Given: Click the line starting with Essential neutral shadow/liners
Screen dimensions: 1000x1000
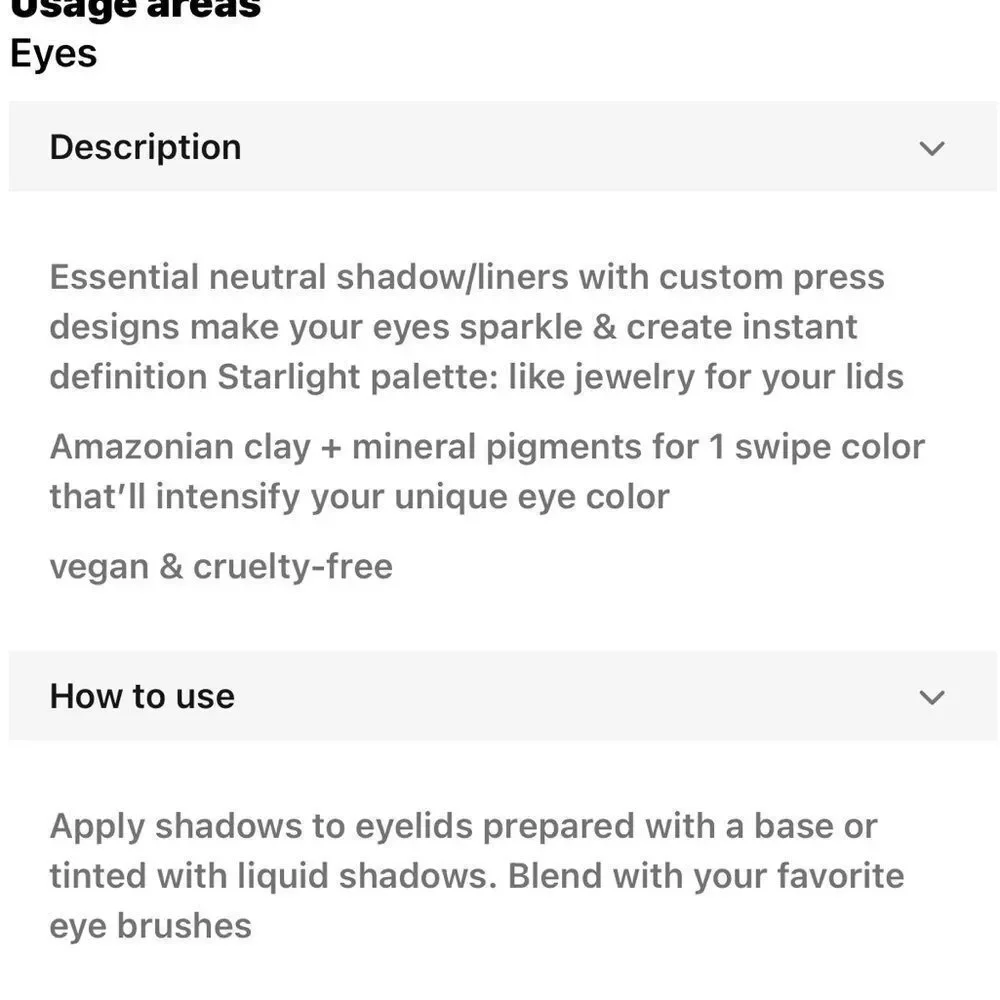Looking at the screenshot, I should point(467,277).
